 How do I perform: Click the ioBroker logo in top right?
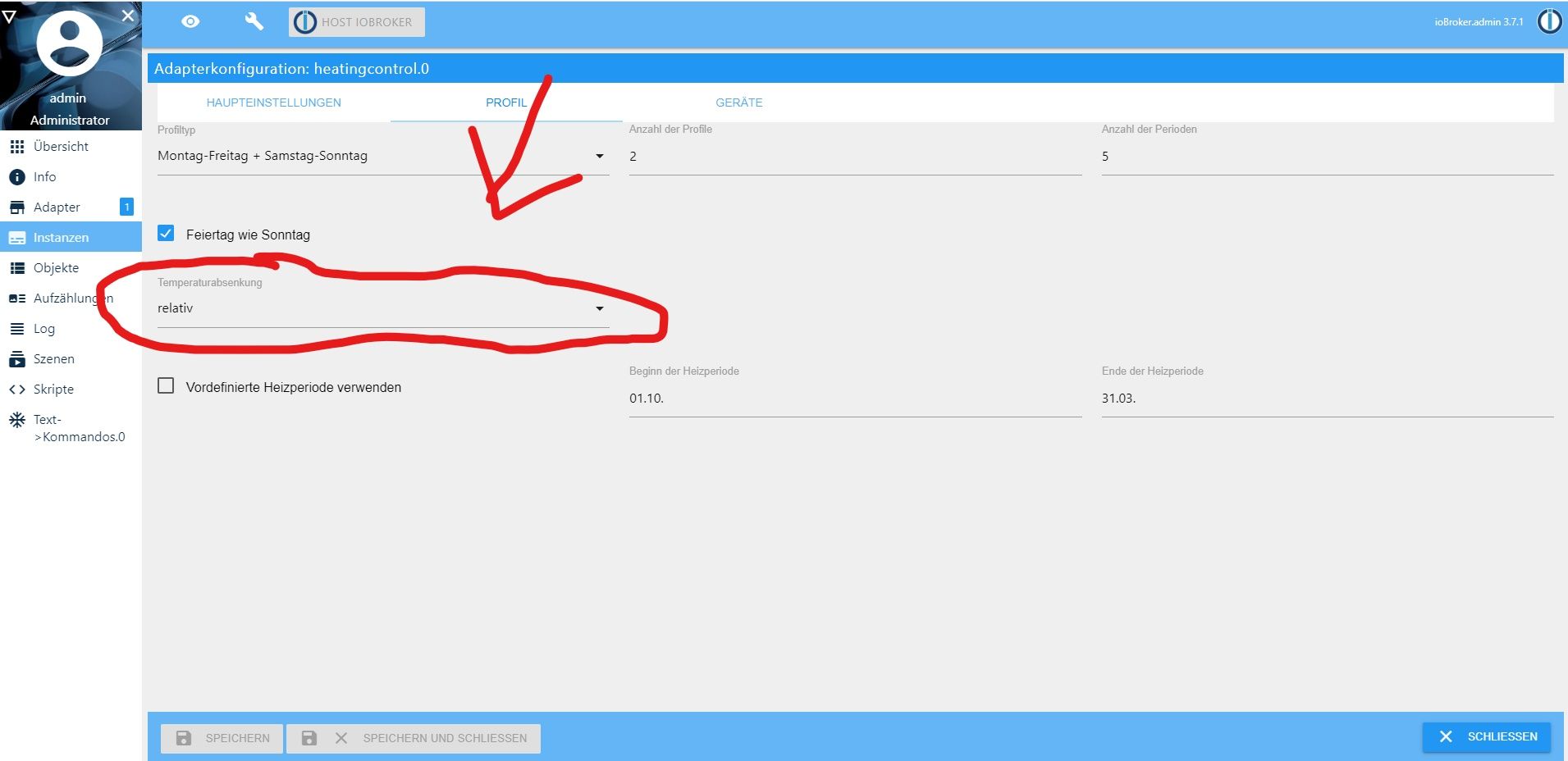tap(1548, 22)
